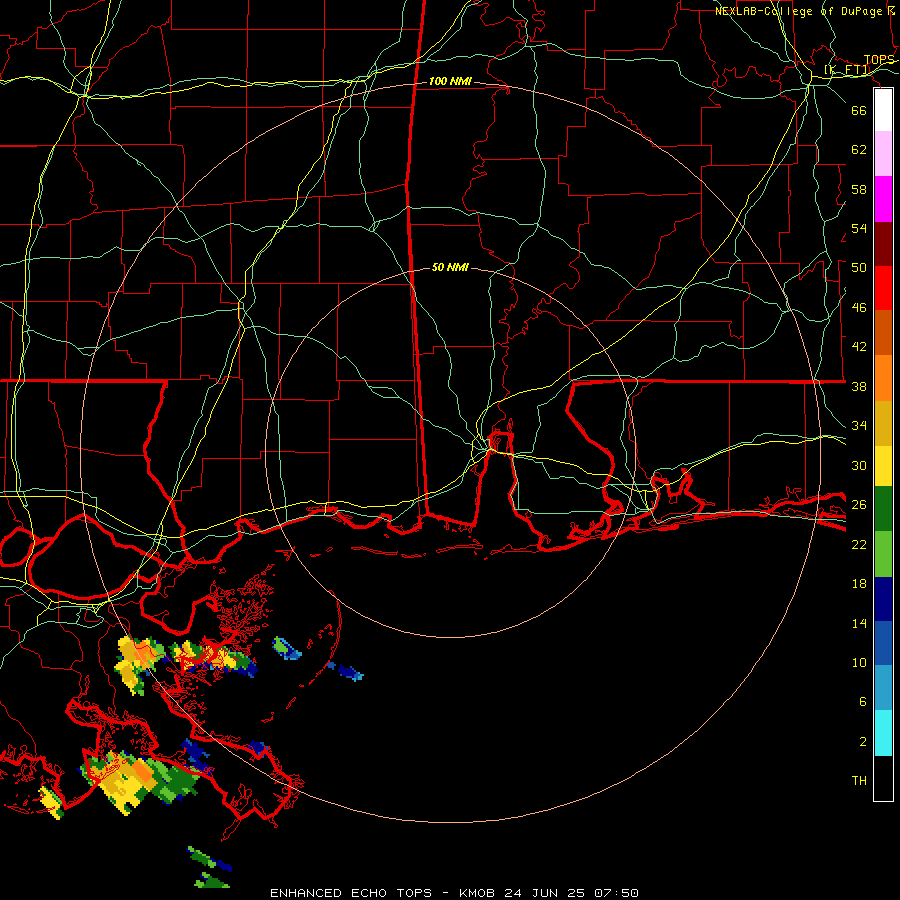Click the orange 42 kft legend swatch

(883, 378)
